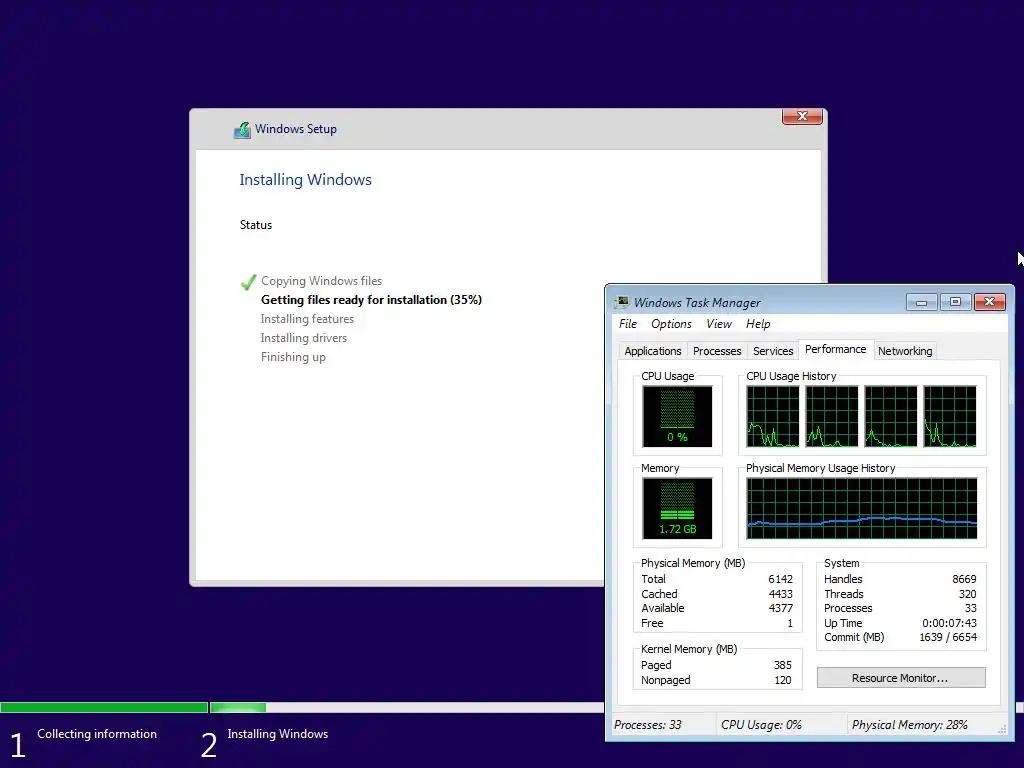The image size is (1024, 768).
Task: Close the Windows Setup dialog
Action: tap(802, 116)
